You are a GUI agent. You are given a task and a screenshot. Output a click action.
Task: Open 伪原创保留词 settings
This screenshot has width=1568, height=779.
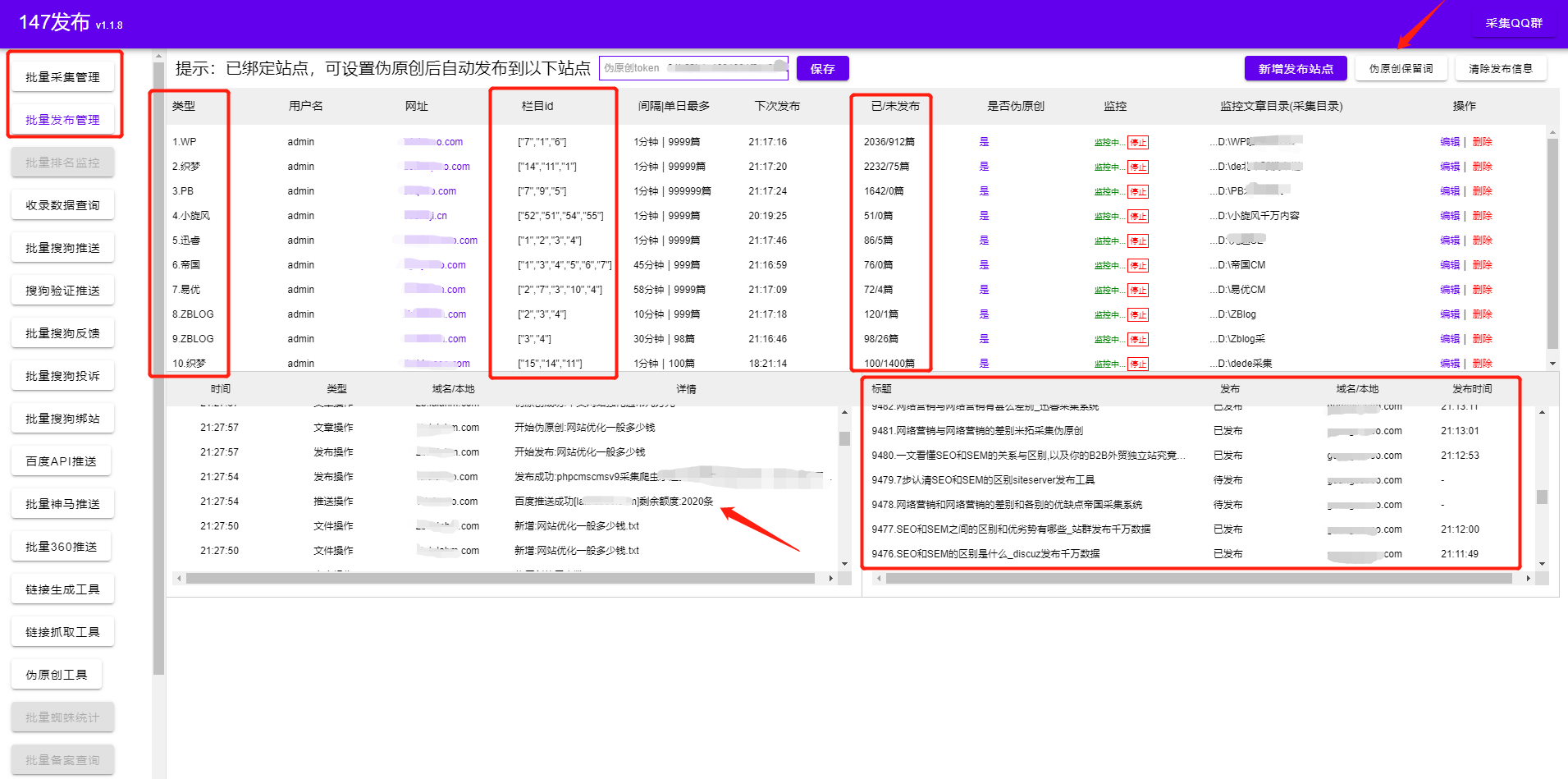(1401, 68)
